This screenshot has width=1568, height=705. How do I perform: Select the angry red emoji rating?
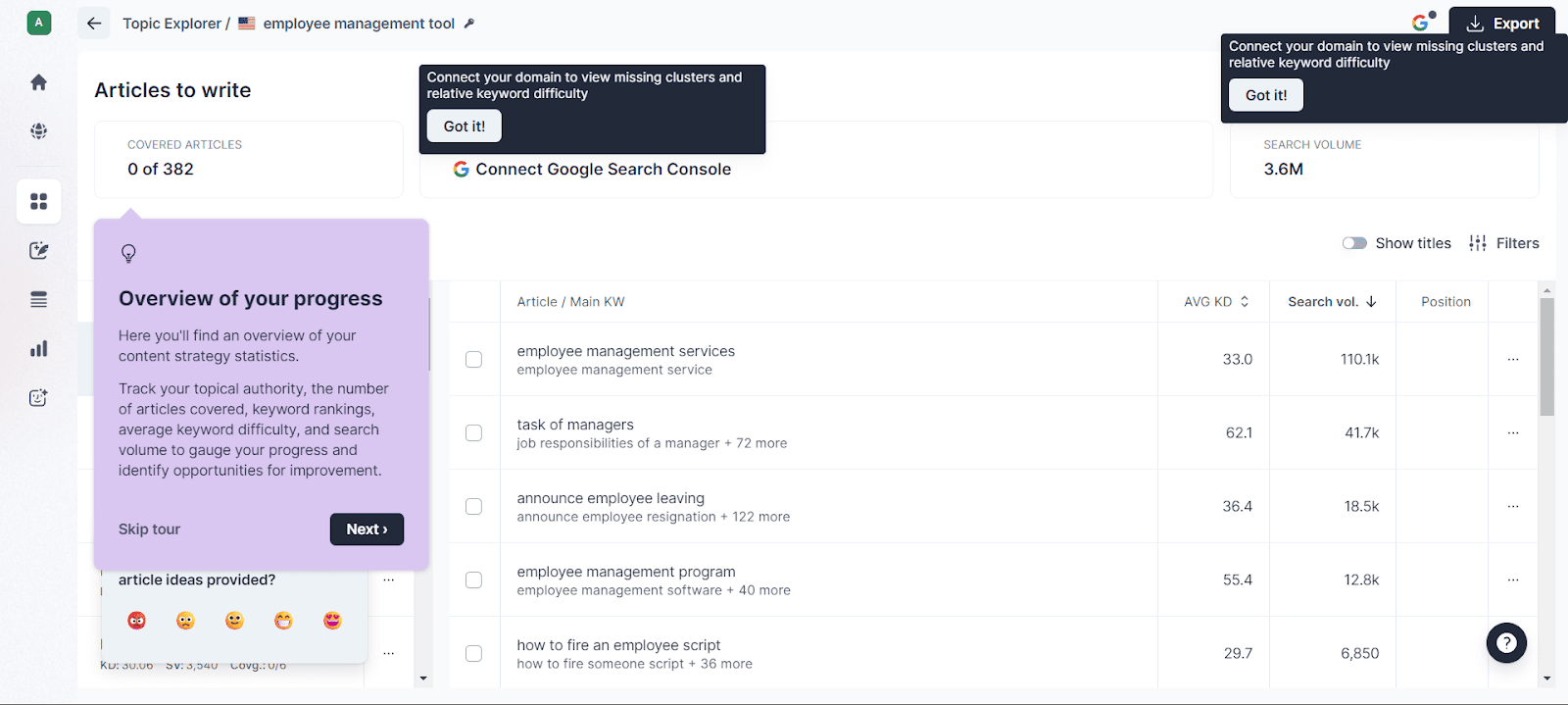137,621
